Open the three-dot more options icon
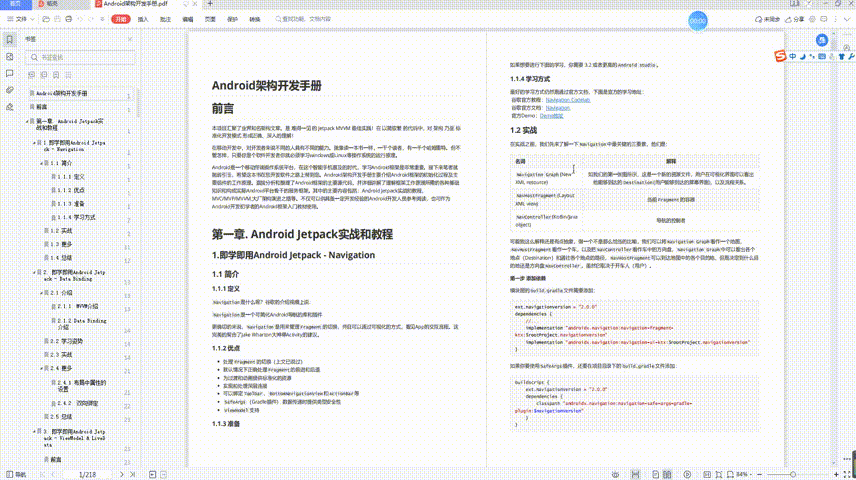 [835, 19]
